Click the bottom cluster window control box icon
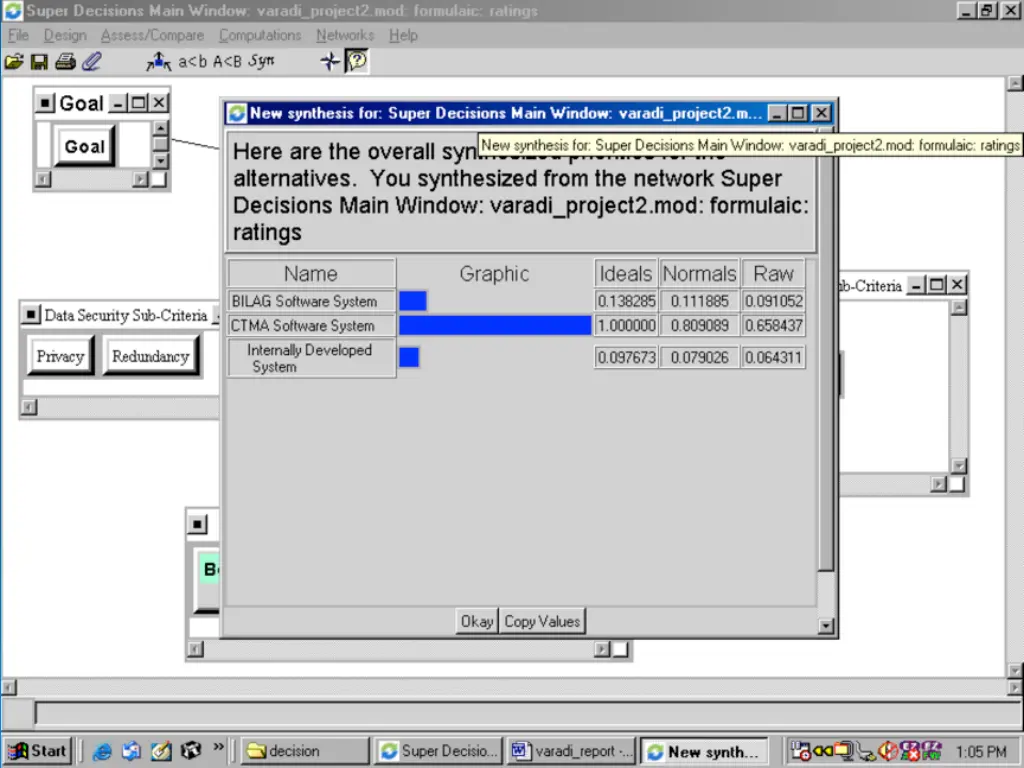The width and height of the screenshot is (1024, 768). tap(197, 524)
